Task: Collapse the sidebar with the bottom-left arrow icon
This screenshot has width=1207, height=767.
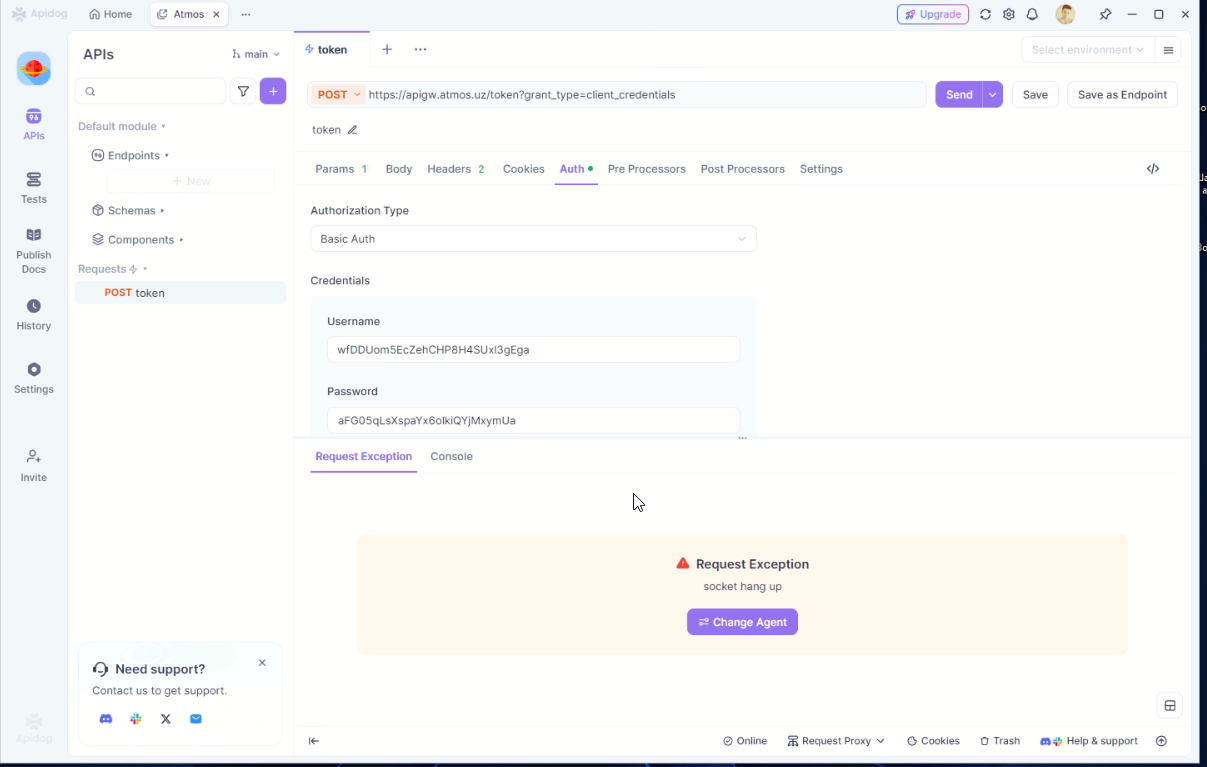Action: tap(313, 741)
